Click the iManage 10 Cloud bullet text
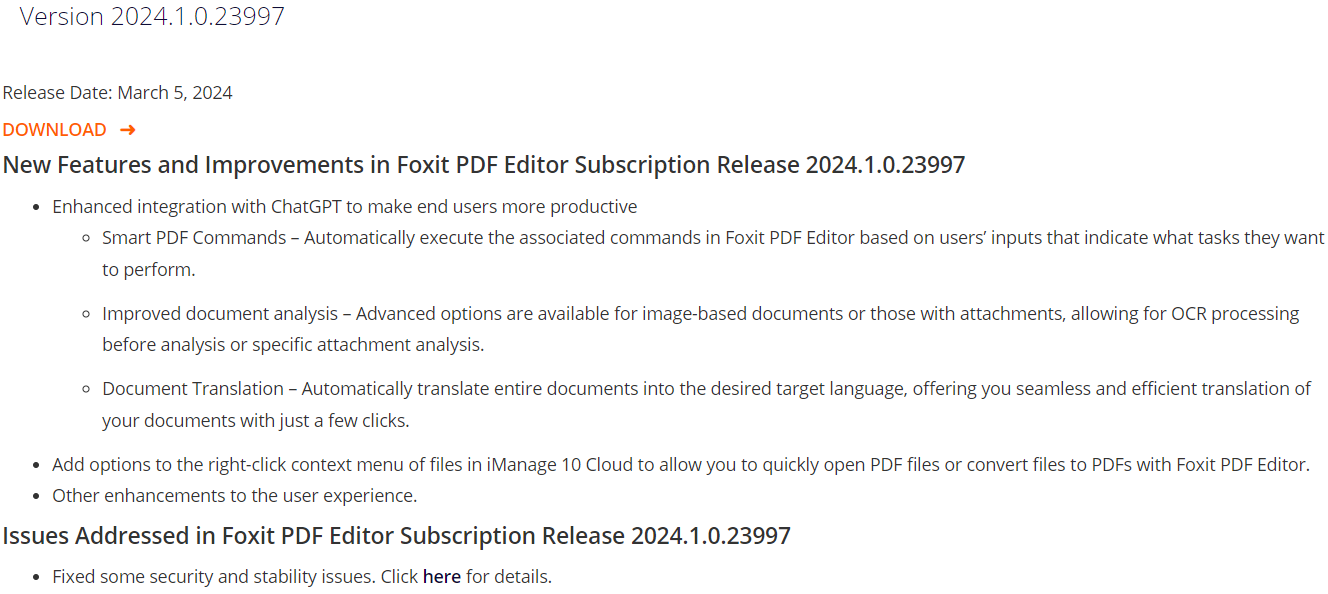The image size is (1328, 594). 681,465
